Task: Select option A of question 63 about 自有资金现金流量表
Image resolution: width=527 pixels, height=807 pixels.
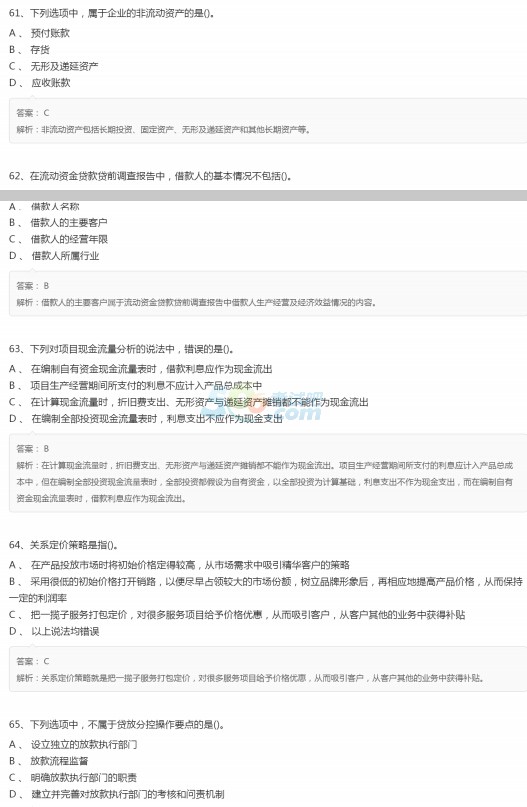Action: 140,369
